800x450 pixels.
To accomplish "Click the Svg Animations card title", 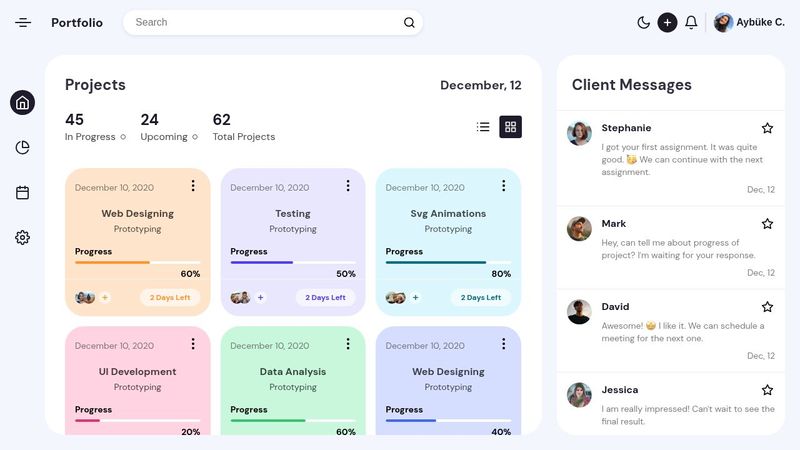I will click(448, 214).
